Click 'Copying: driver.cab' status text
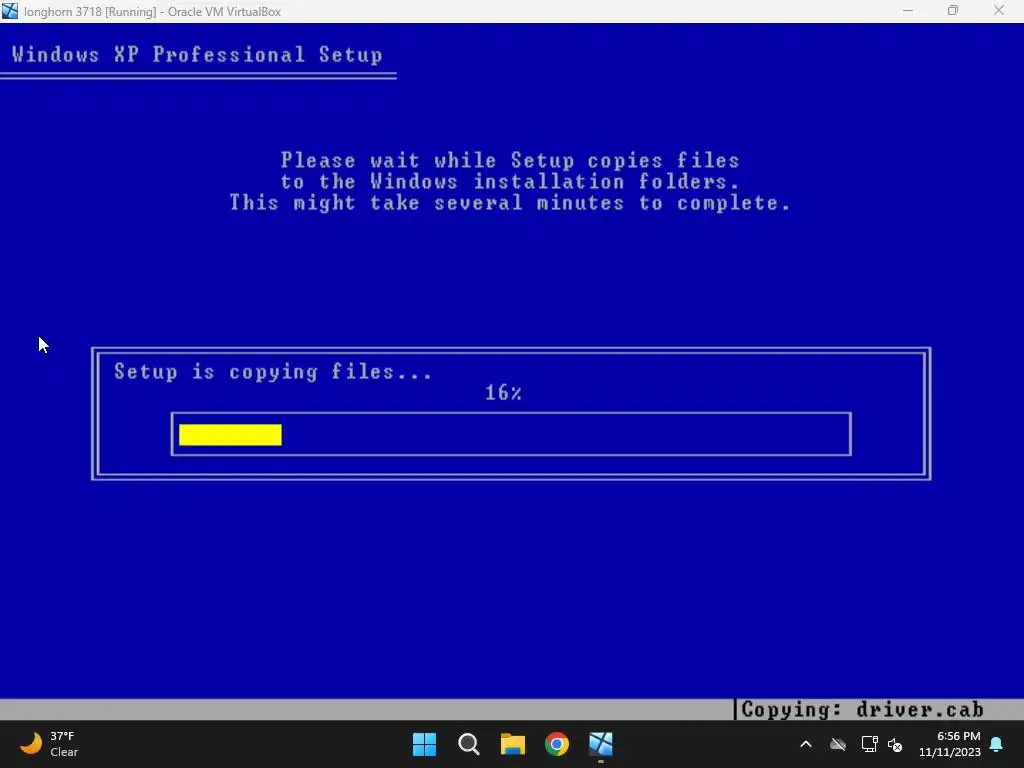 tap(862, 709)
